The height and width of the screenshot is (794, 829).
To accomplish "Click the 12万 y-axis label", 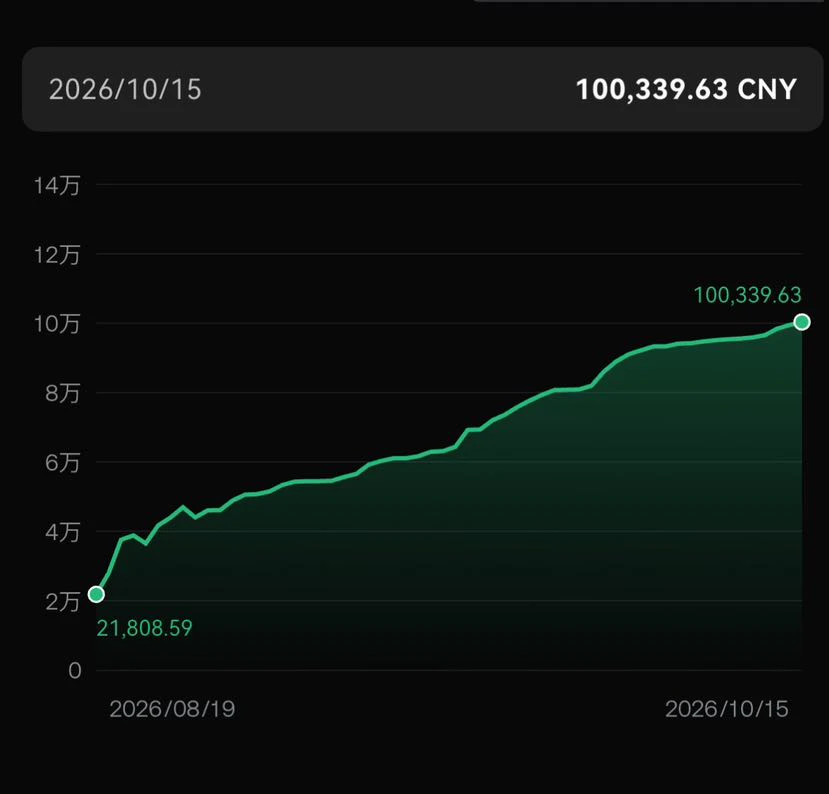I will click(57, 255).
